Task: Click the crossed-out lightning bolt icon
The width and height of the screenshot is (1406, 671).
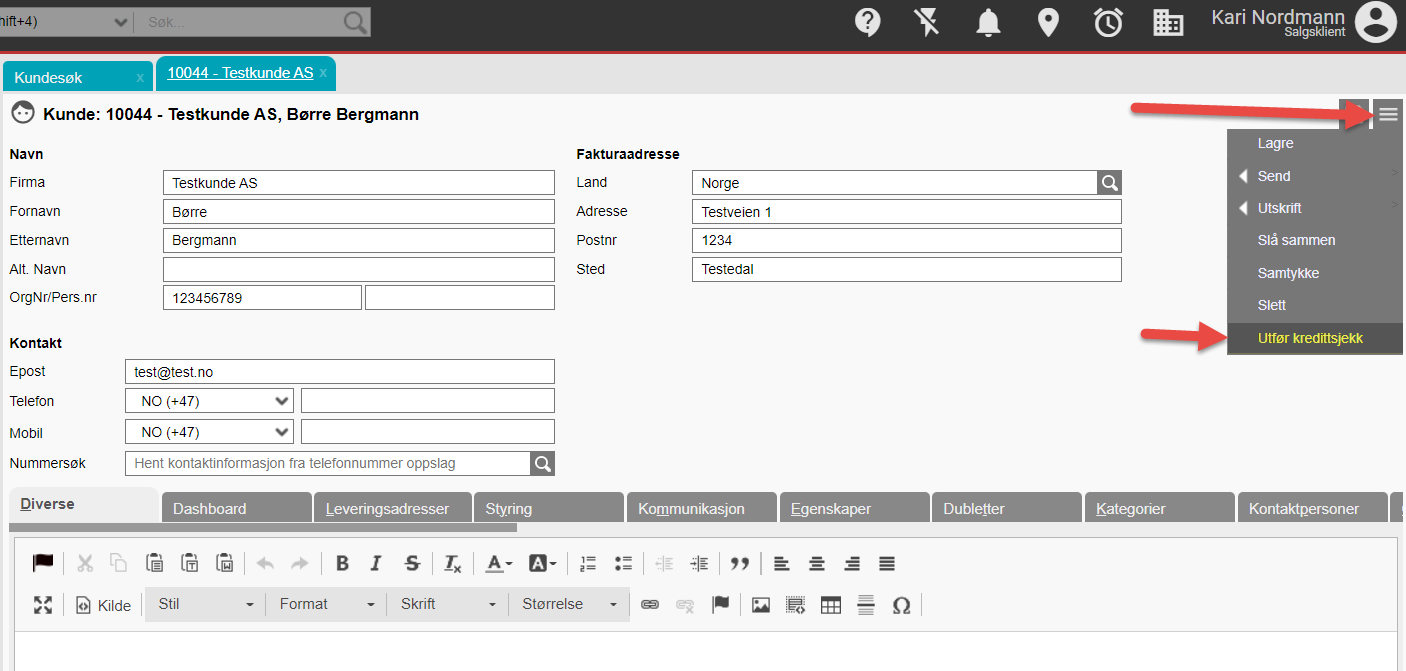Action: pyautogui.click(x=927, y=22)
